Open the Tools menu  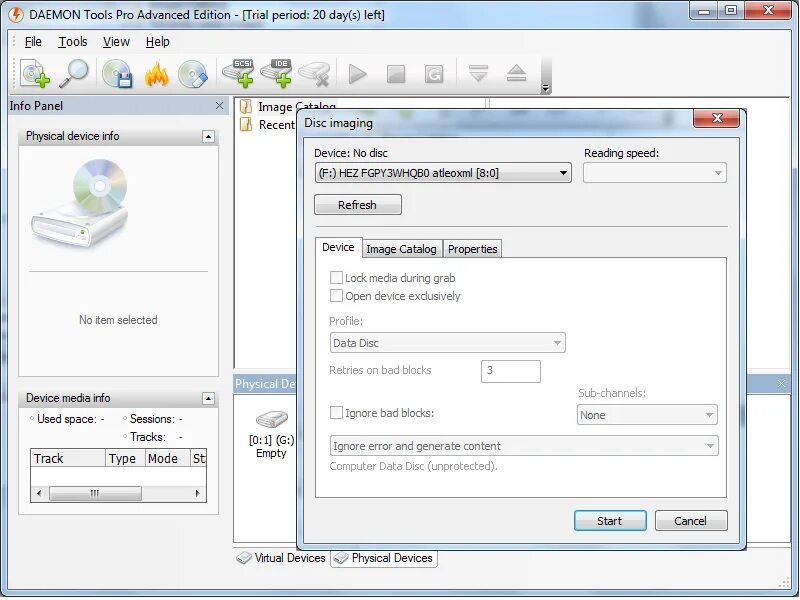72,42
